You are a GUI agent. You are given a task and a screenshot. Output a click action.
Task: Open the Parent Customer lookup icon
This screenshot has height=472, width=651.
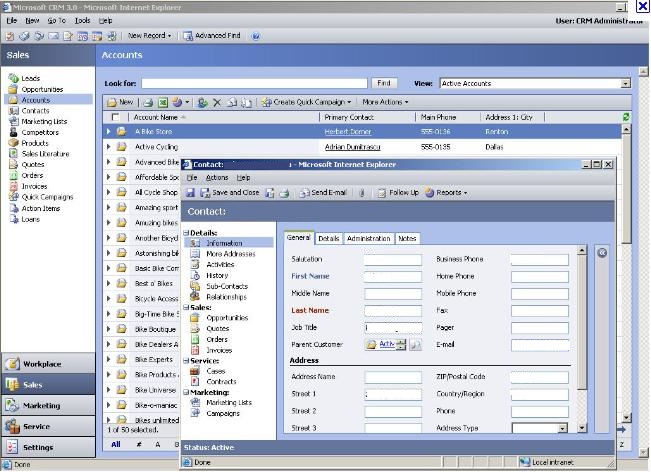pyautogui.click(x=415, y=345)
